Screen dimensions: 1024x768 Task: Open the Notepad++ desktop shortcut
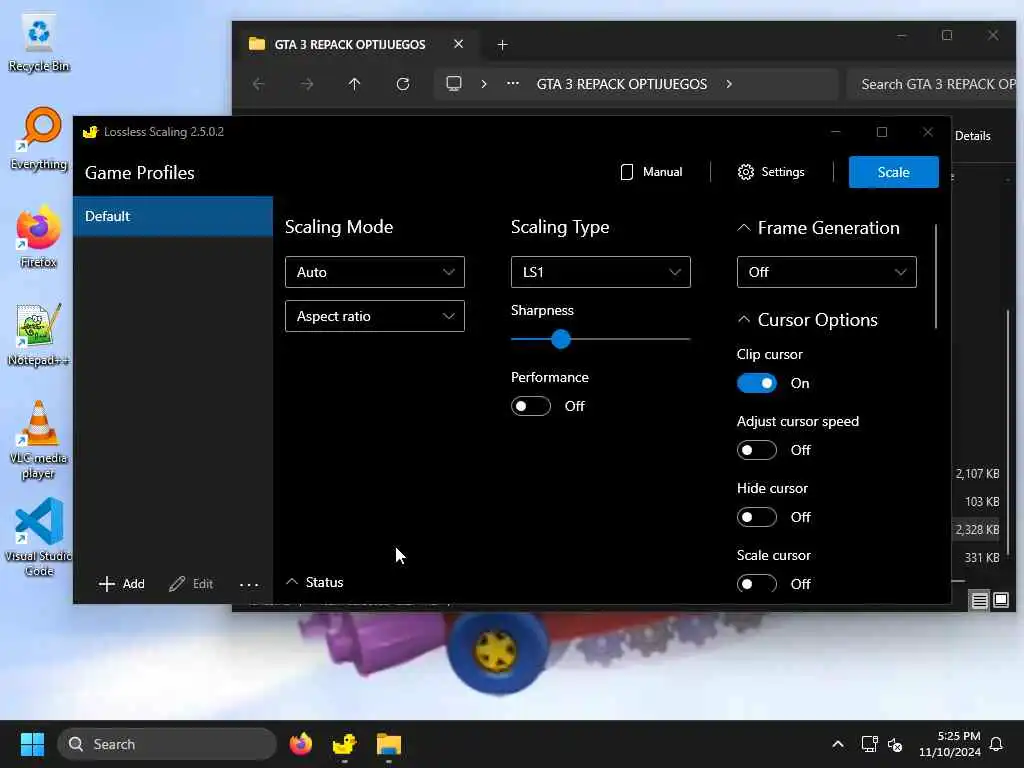coord(39,335)
